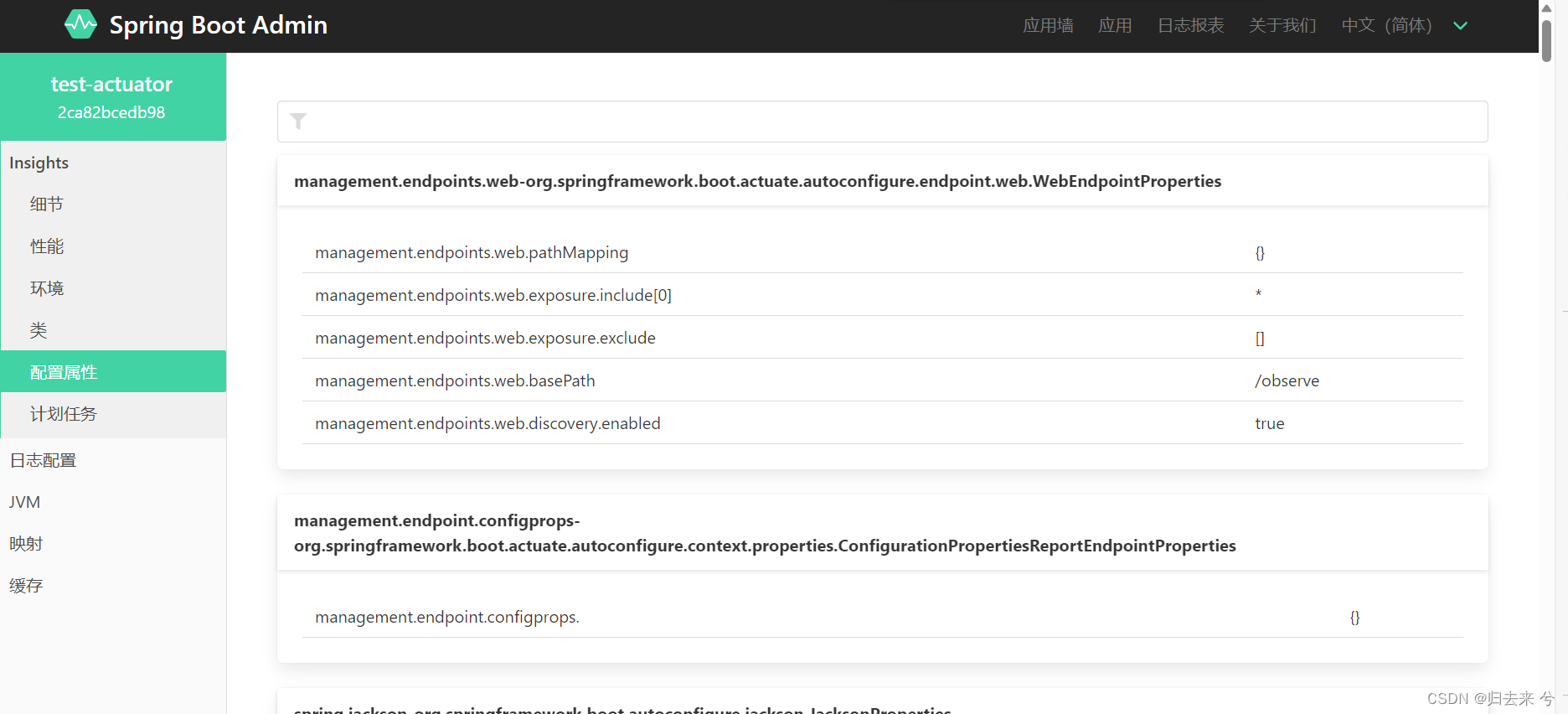Open the 应用墙 navigation item

pos(1048,26)
